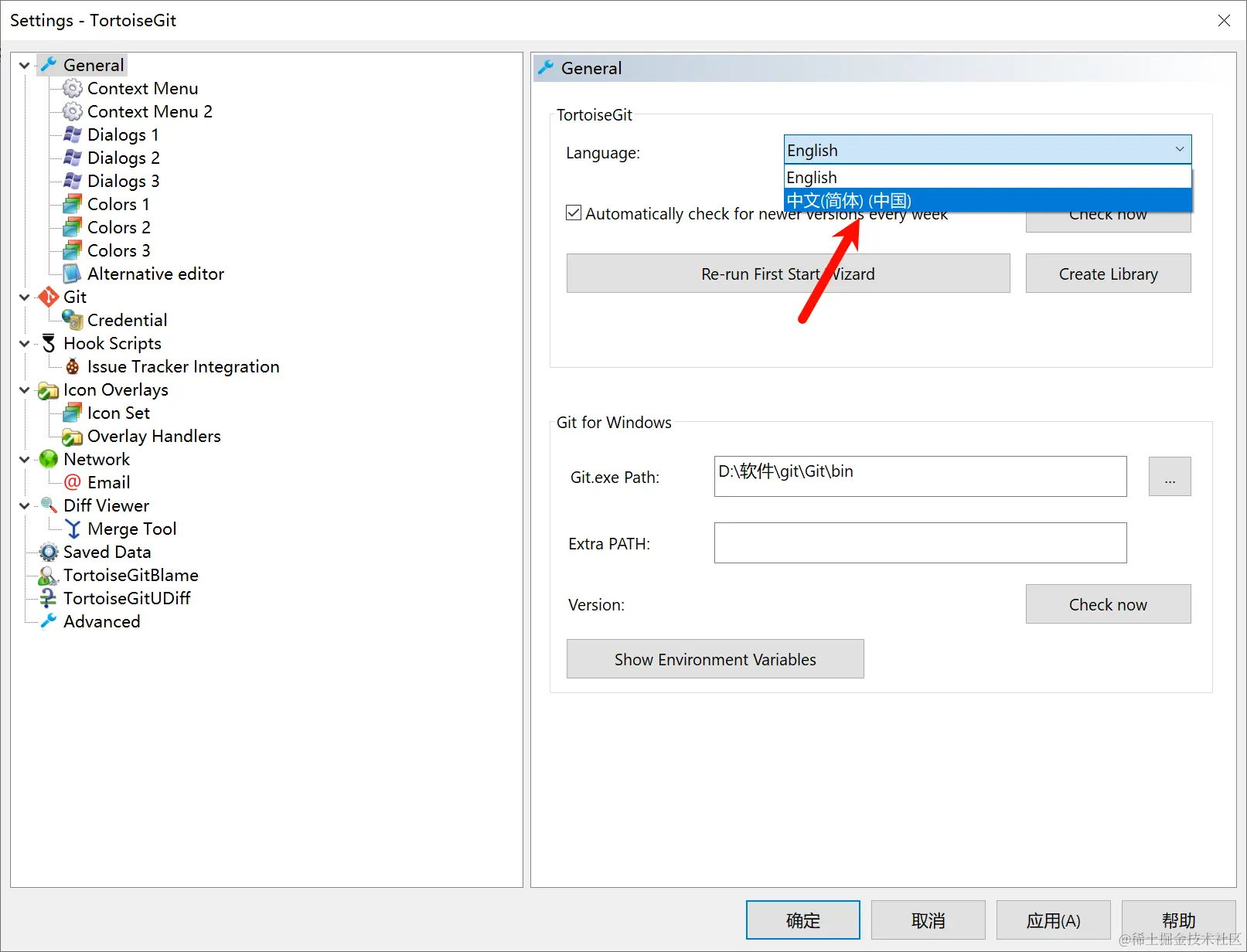Click the Colors 3 palette icon

coord(73,250)
